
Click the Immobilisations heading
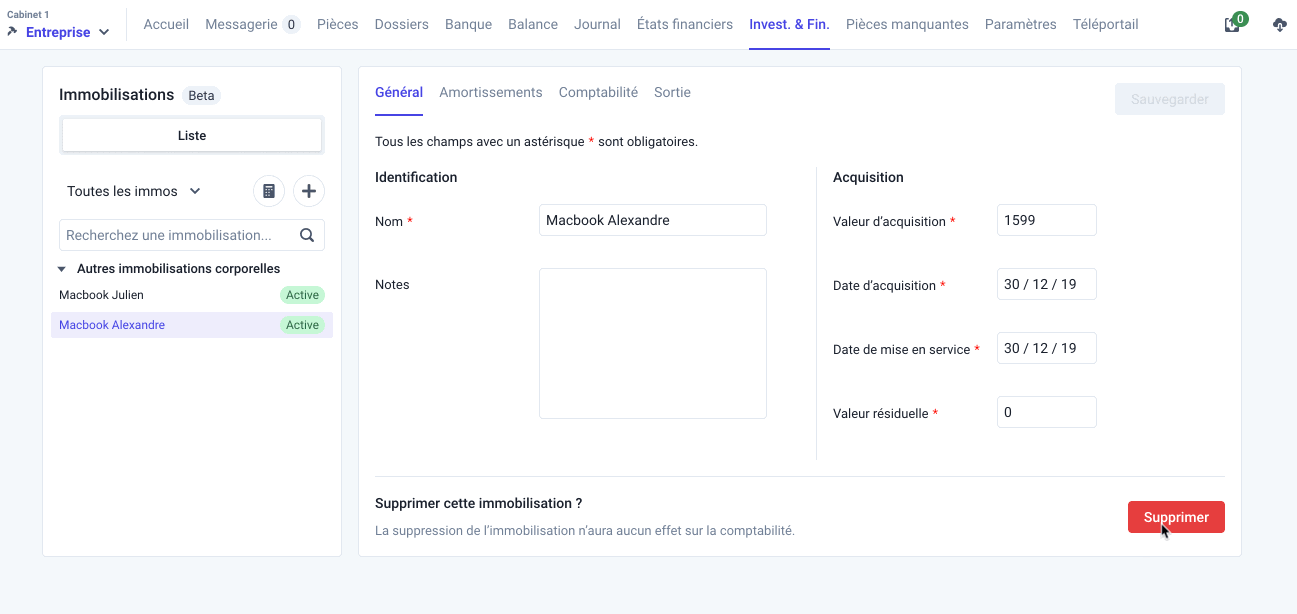[x=117, y=95]
